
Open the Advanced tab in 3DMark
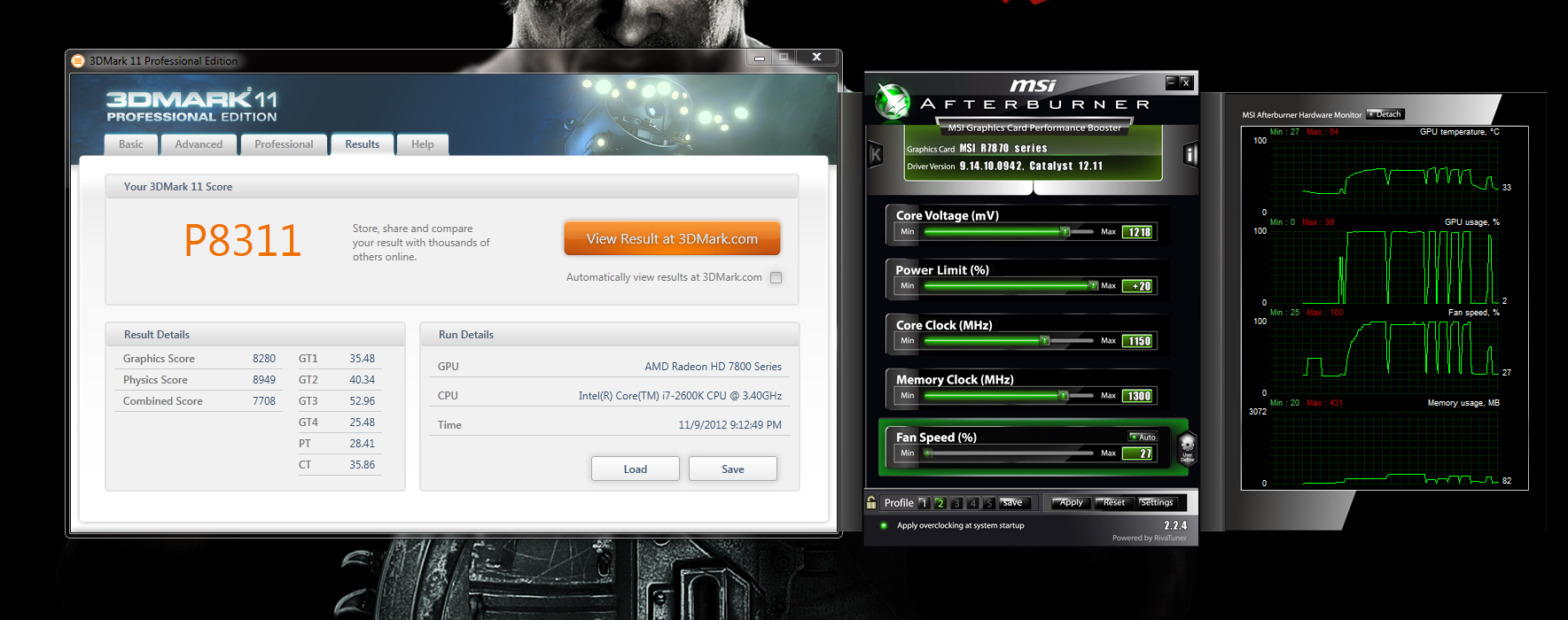[199, 144]
